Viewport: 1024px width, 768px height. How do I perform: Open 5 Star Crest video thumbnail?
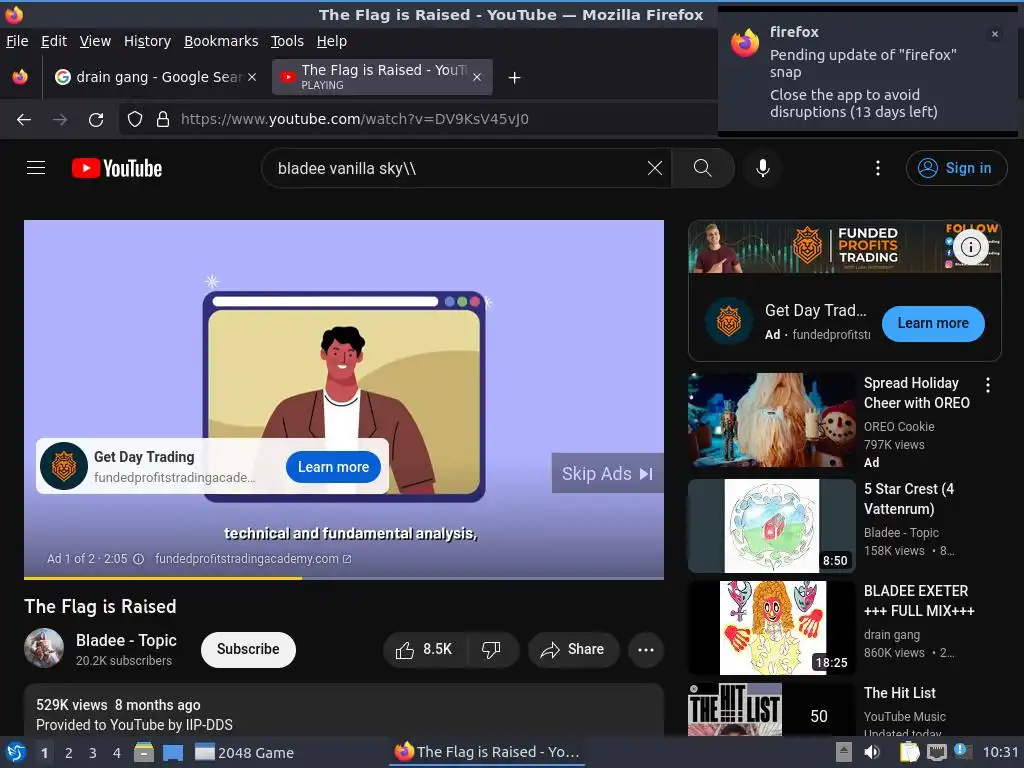click(772, 526)
